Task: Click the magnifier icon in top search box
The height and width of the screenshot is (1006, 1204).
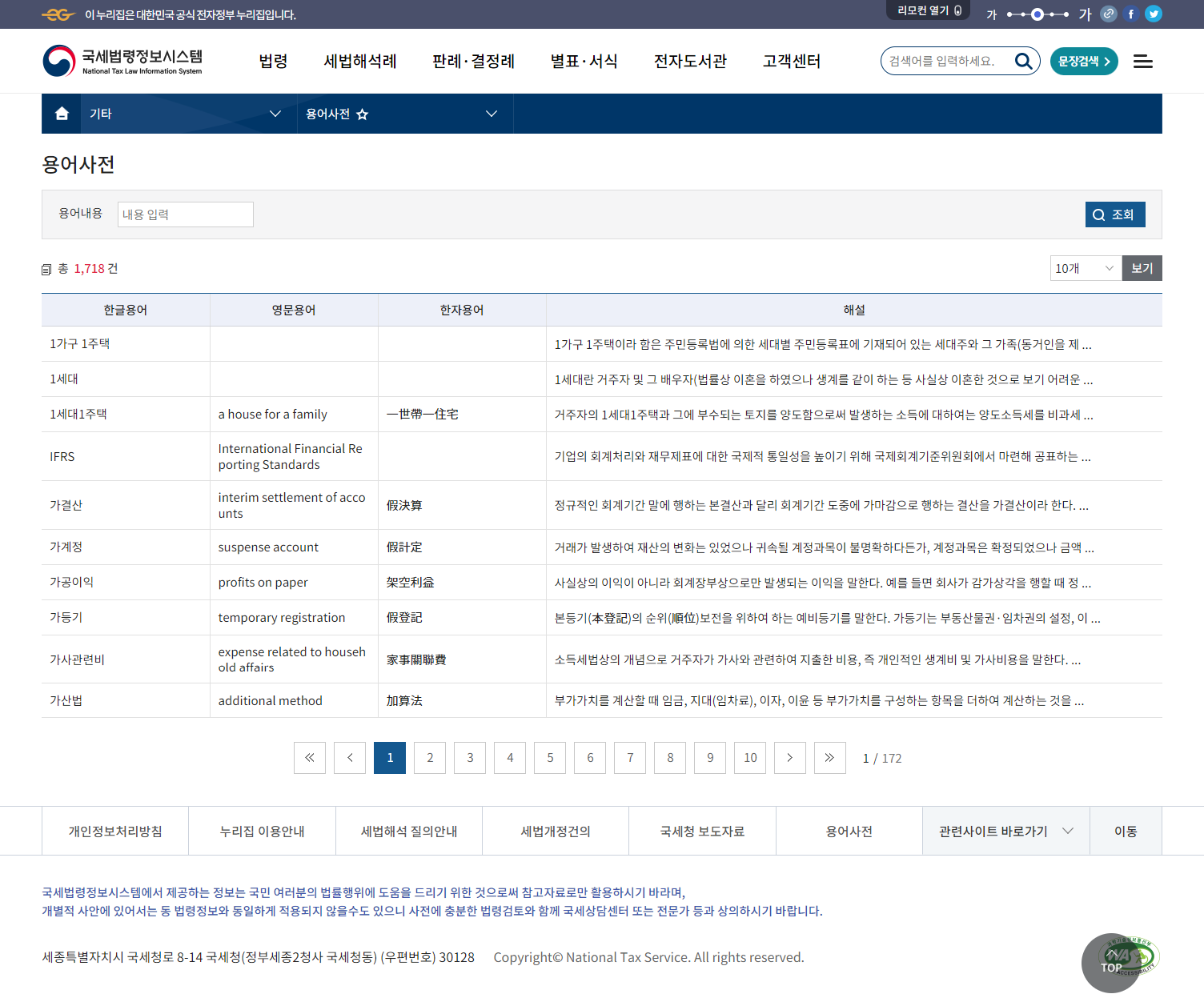Action: 1023,61
